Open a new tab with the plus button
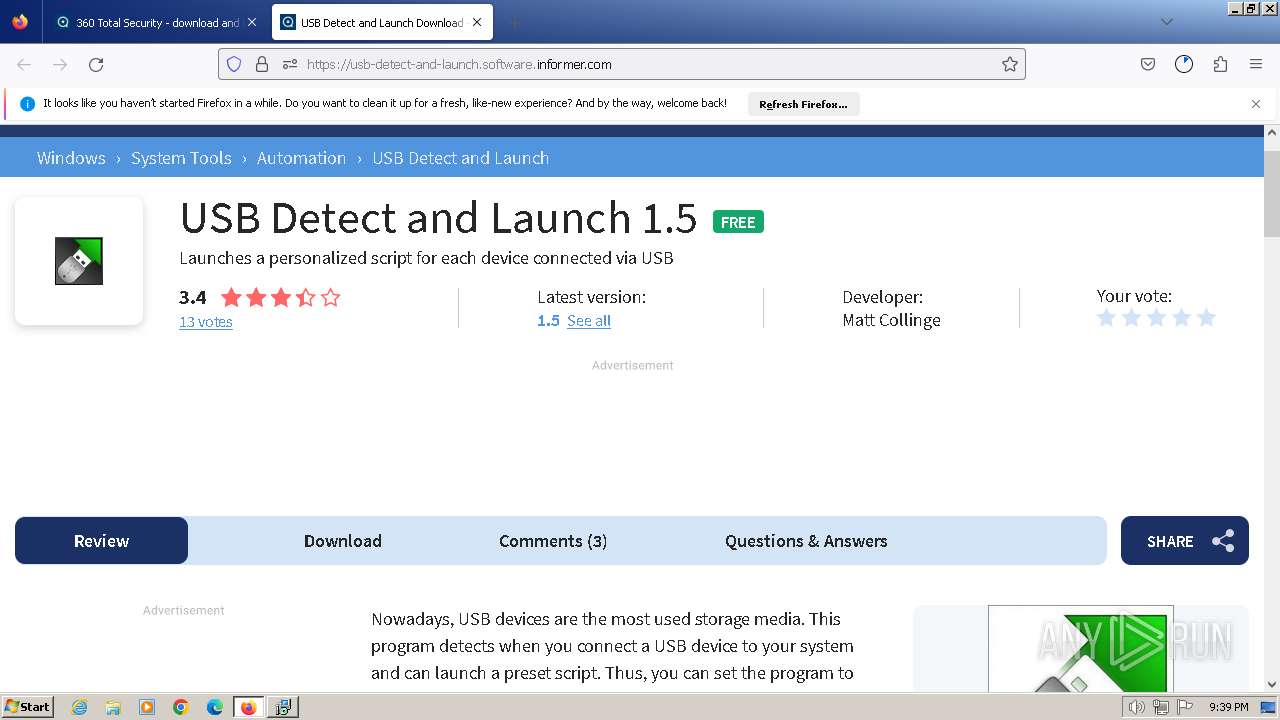 pyautogui.click(x=514, y=22)
